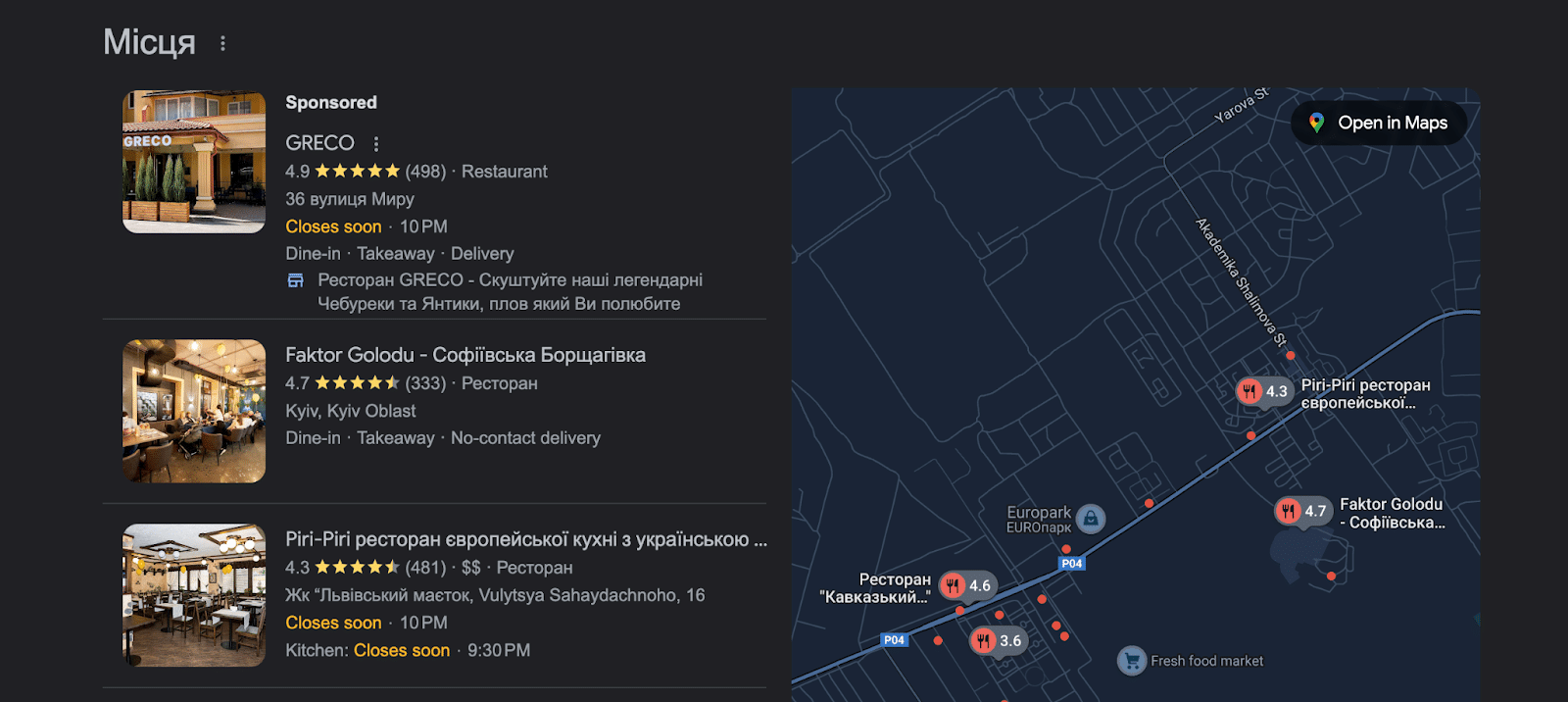
Task: Click GRECO's Dine-in · Takeaway · Delivery line
Action: [400, 254]
